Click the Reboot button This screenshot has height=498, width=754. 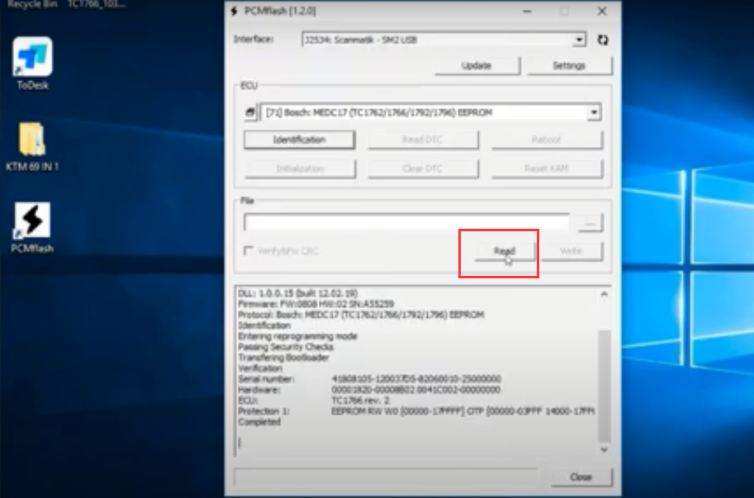click(547, 140)
